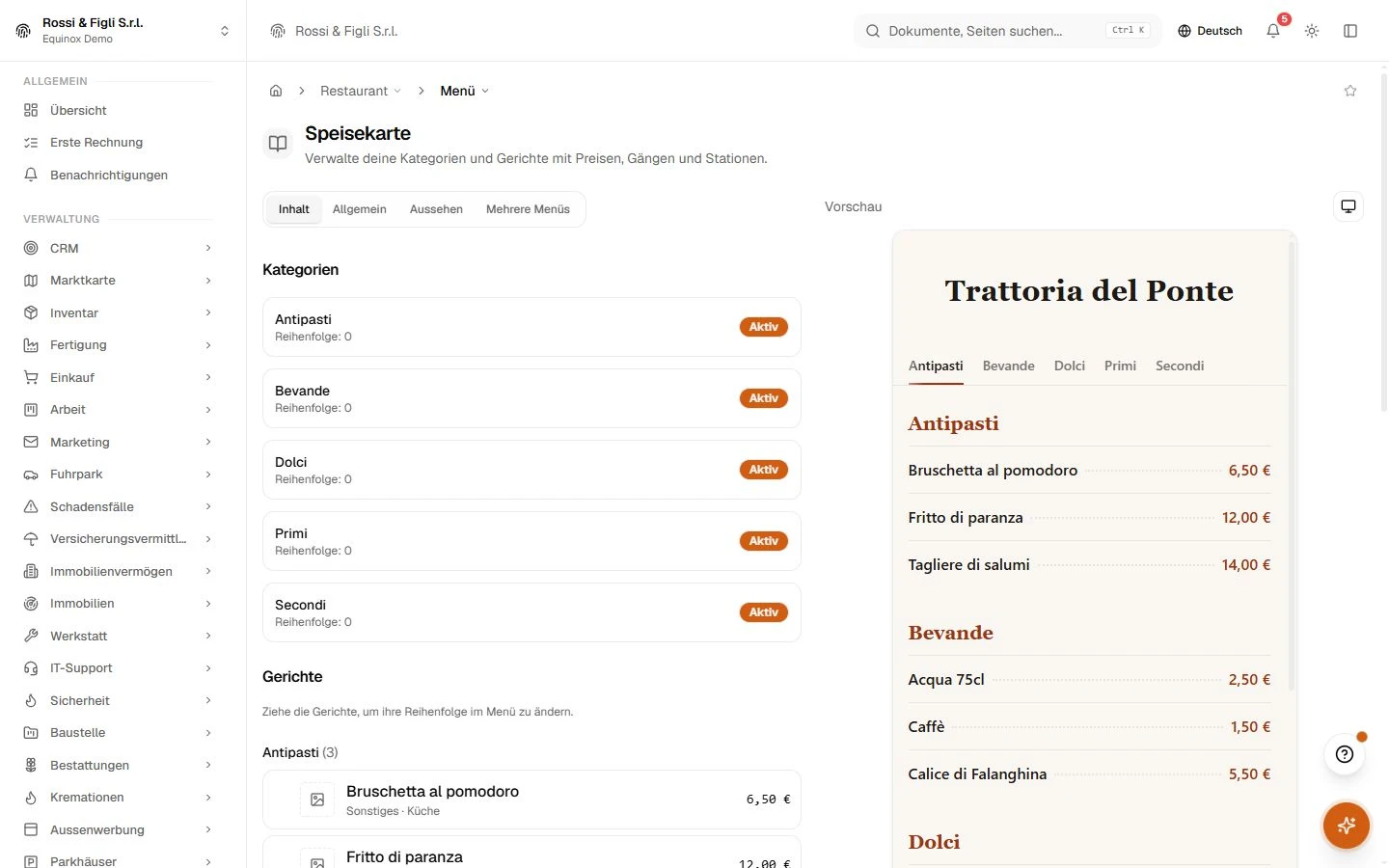The height and width of the screenshot is (868, 1389).
Task: Mark page as favorite with star icon
Action: click(1350, 91)
